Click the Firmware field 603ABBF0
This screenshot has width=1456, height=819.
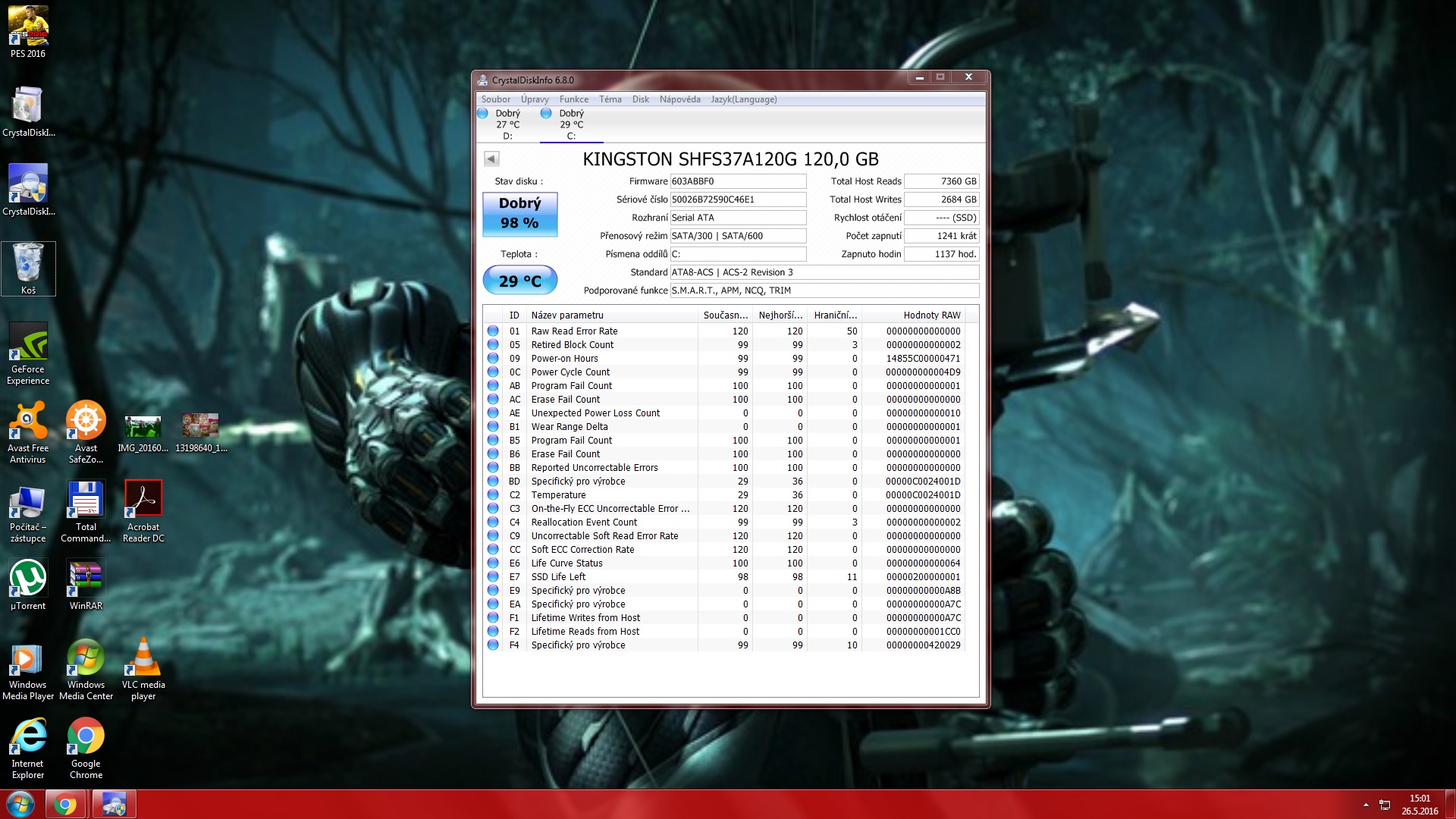tap(738, 181)
